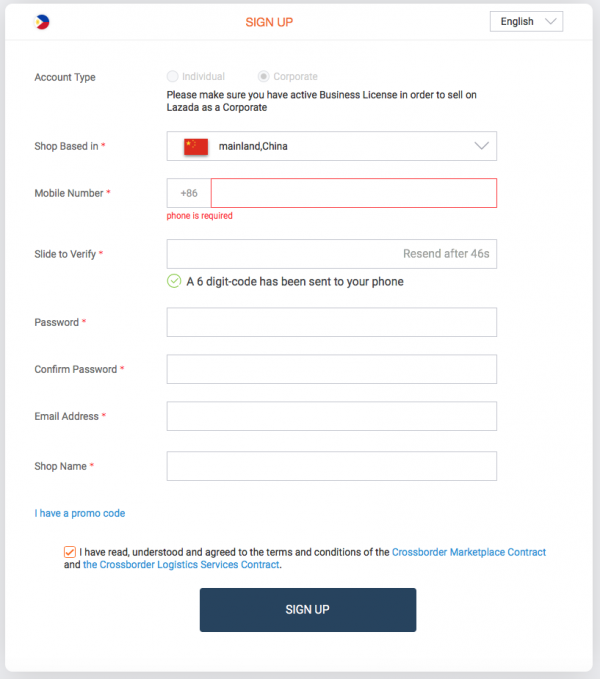Viewport: 600px width, 679px height.
Task: Select the Corporate account type
Action: pos(263,77)
